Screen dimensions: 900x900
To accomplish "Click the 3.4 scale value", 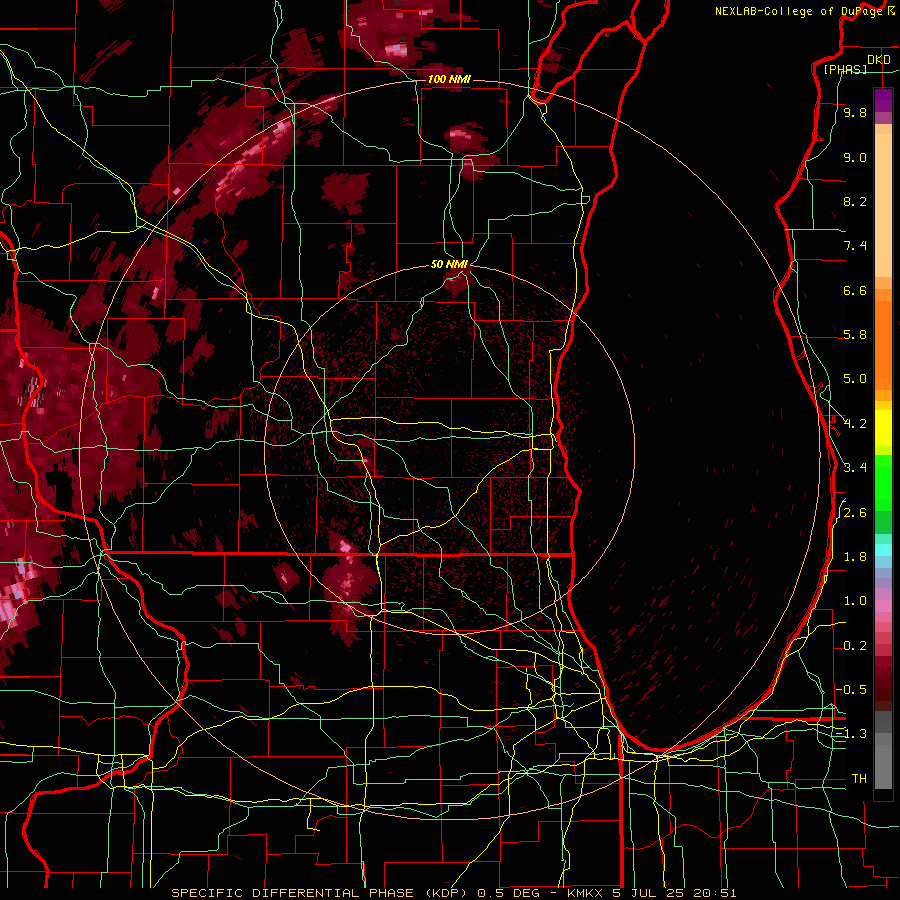I will (x=855, y=468).
